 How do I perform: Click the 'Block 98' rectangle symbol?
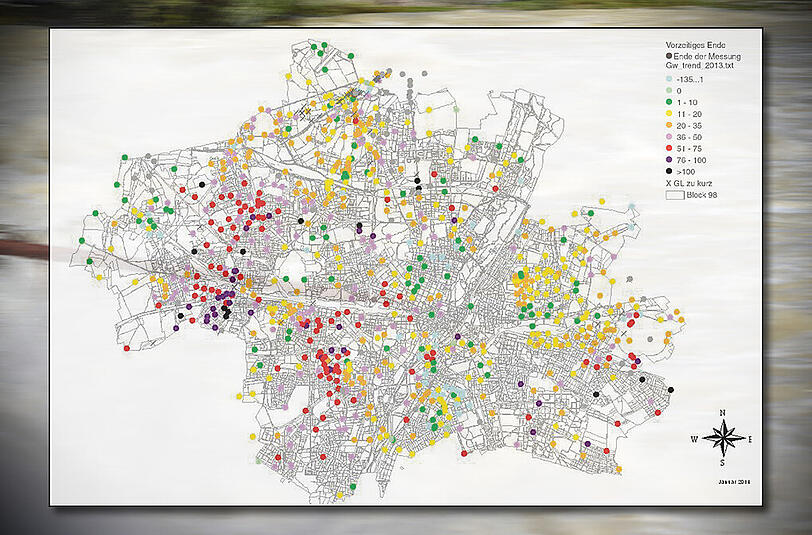pos(674,196)
